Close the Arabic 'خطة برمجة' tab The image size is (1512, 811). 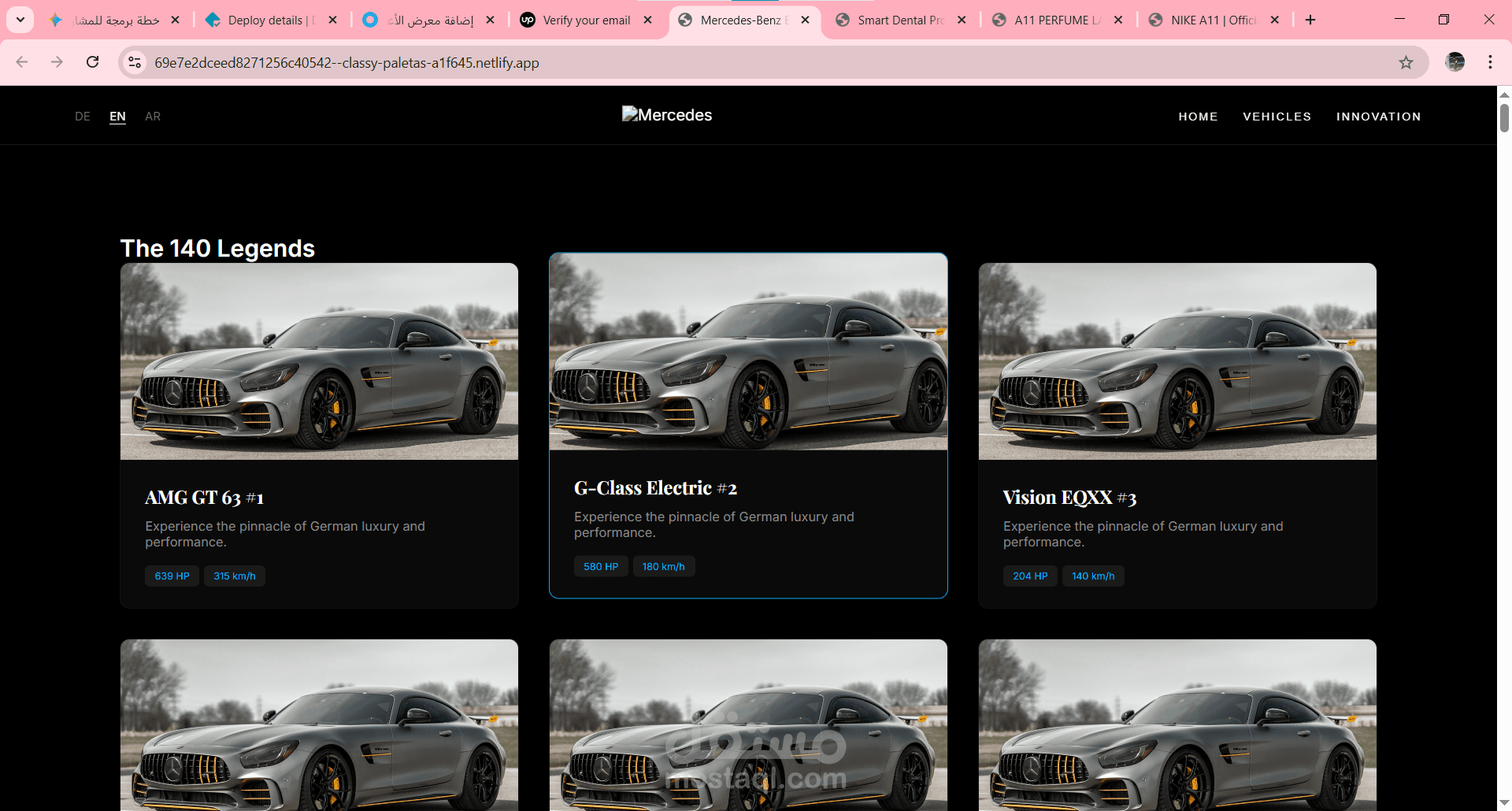tap(176, 20)
